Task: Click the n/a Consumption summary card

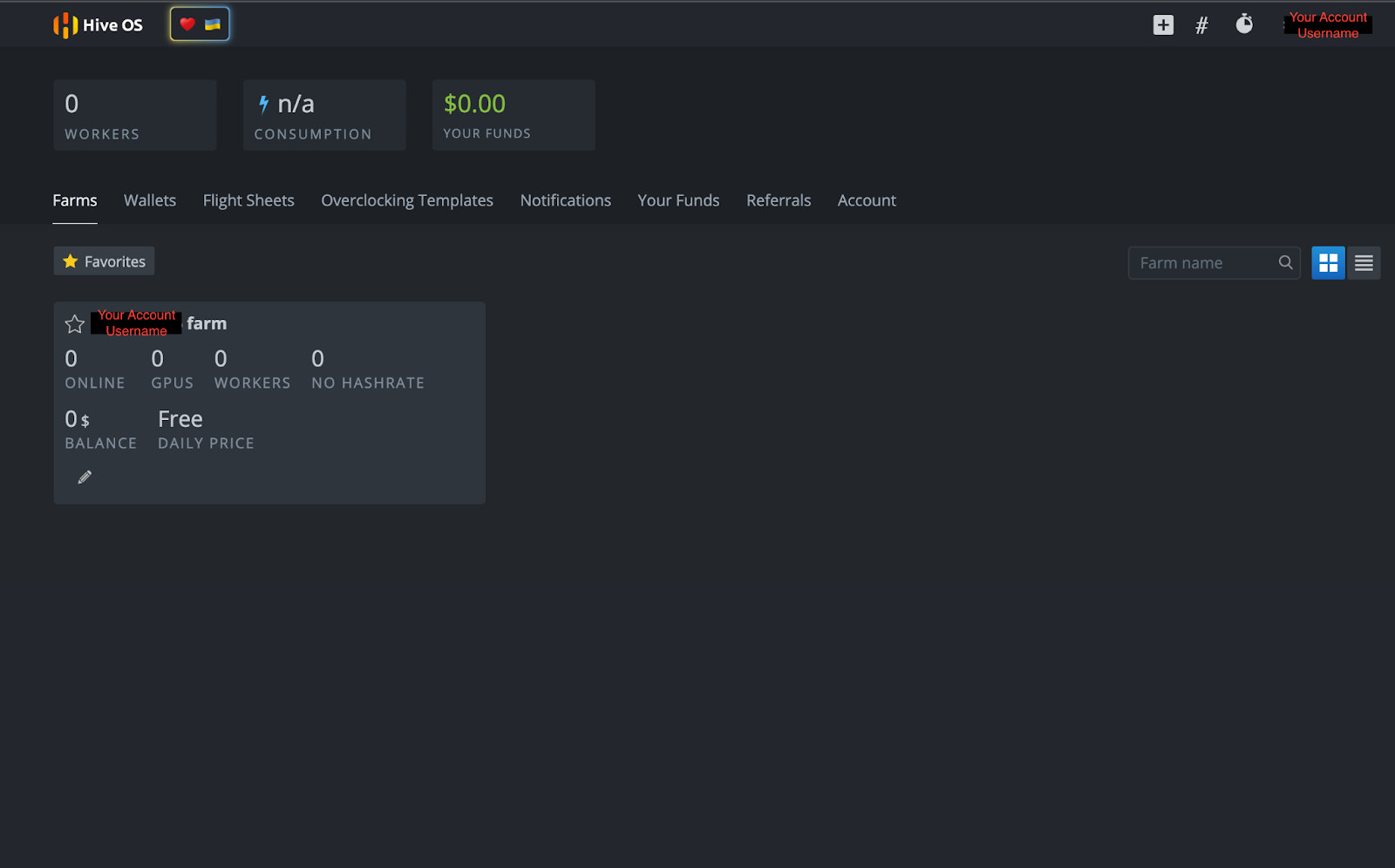Action: [324, 115]
